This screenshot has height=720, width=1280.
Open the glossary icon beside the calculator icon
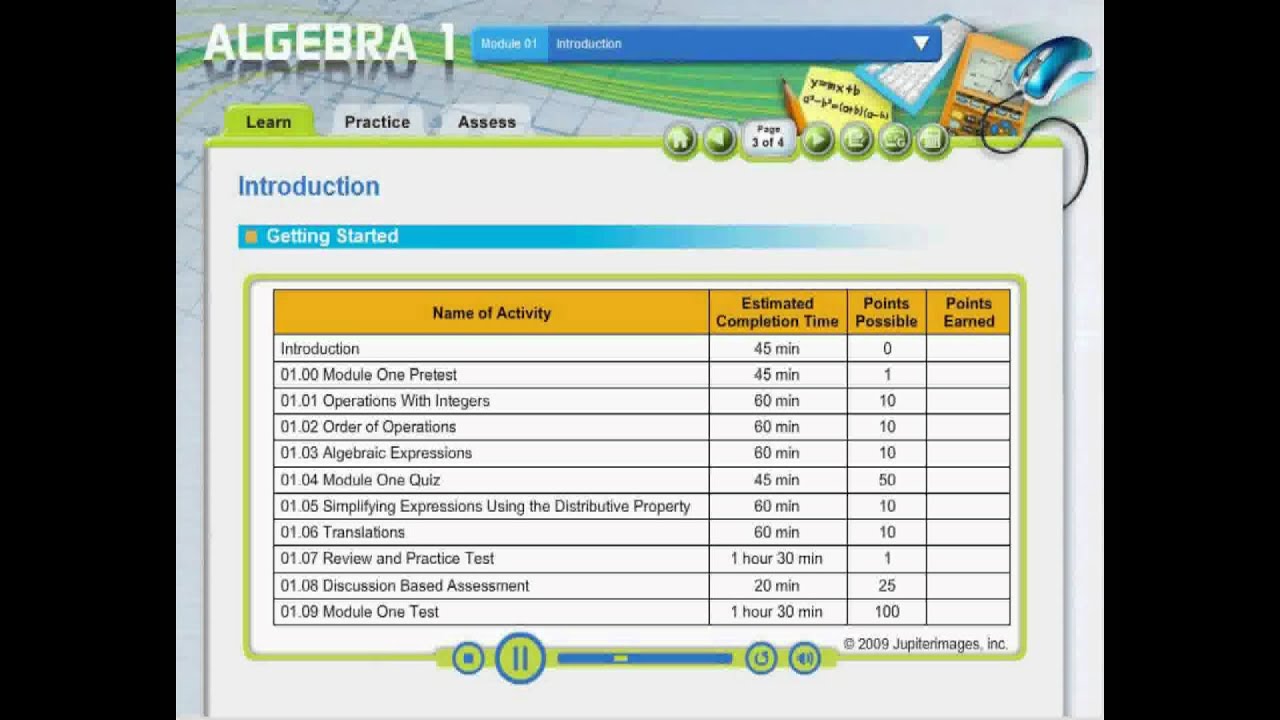click(x=895, y=141)
